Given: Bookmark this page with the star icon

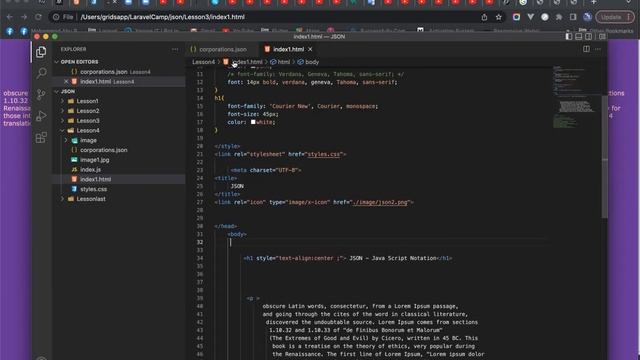Looking at the screenshot, I should [x=498, y=17].
